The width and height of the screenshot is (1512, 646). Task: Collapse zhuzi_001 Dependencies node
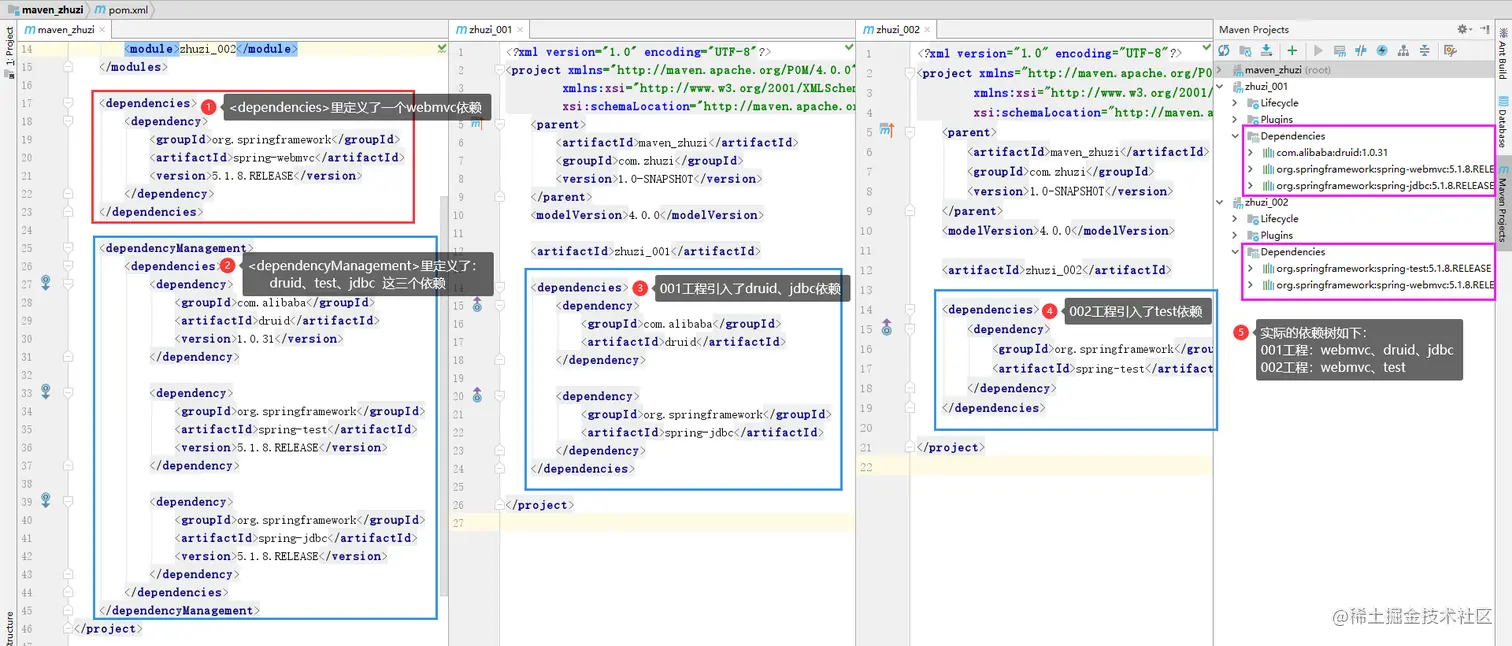(1235, 136)
